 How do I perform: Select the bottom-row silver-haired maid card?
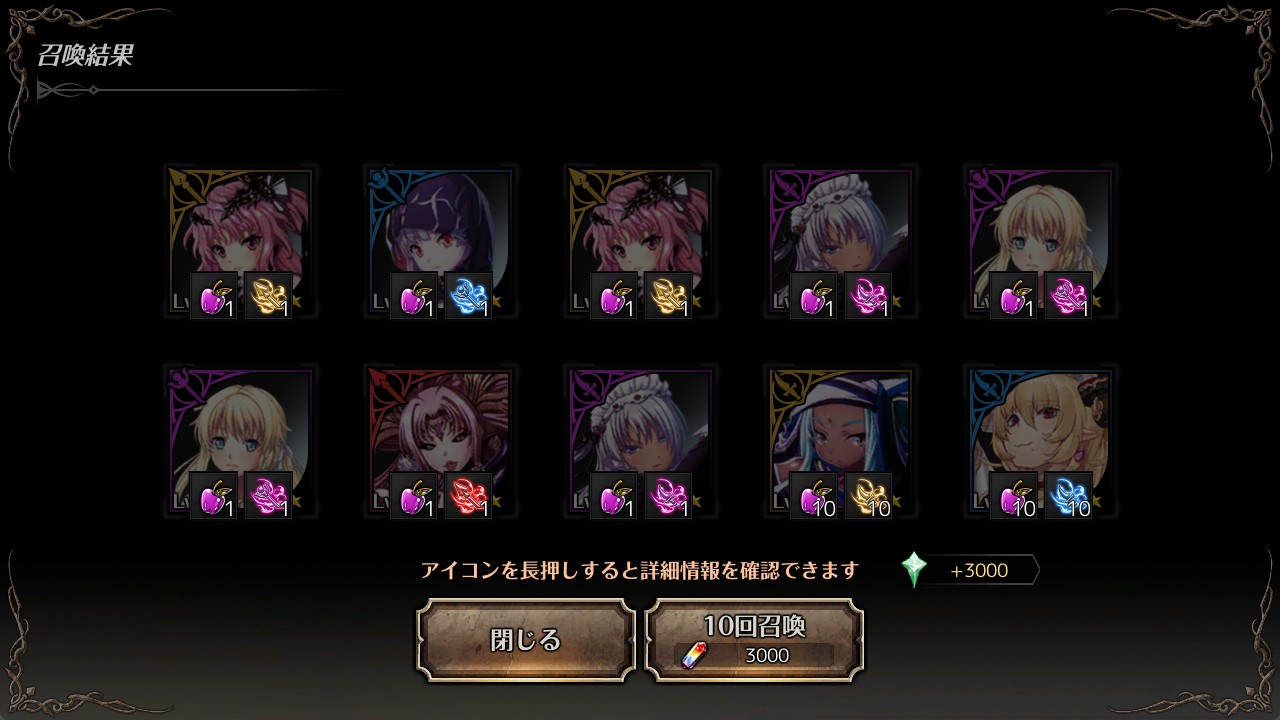pos(640,440)
